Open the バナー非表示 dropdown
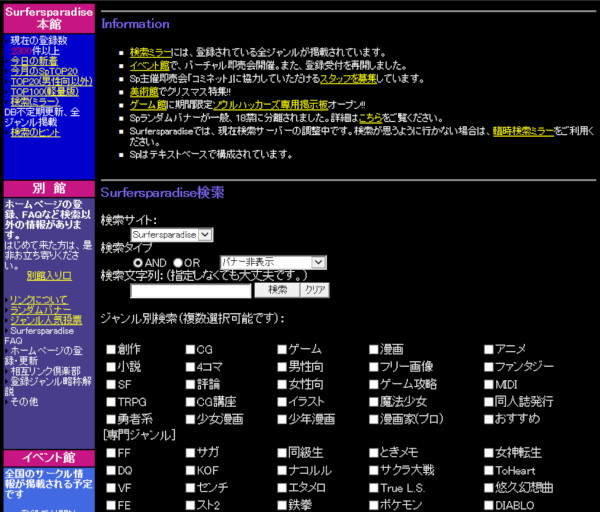This screenshot has width=600, height=512. click(273, 262)
